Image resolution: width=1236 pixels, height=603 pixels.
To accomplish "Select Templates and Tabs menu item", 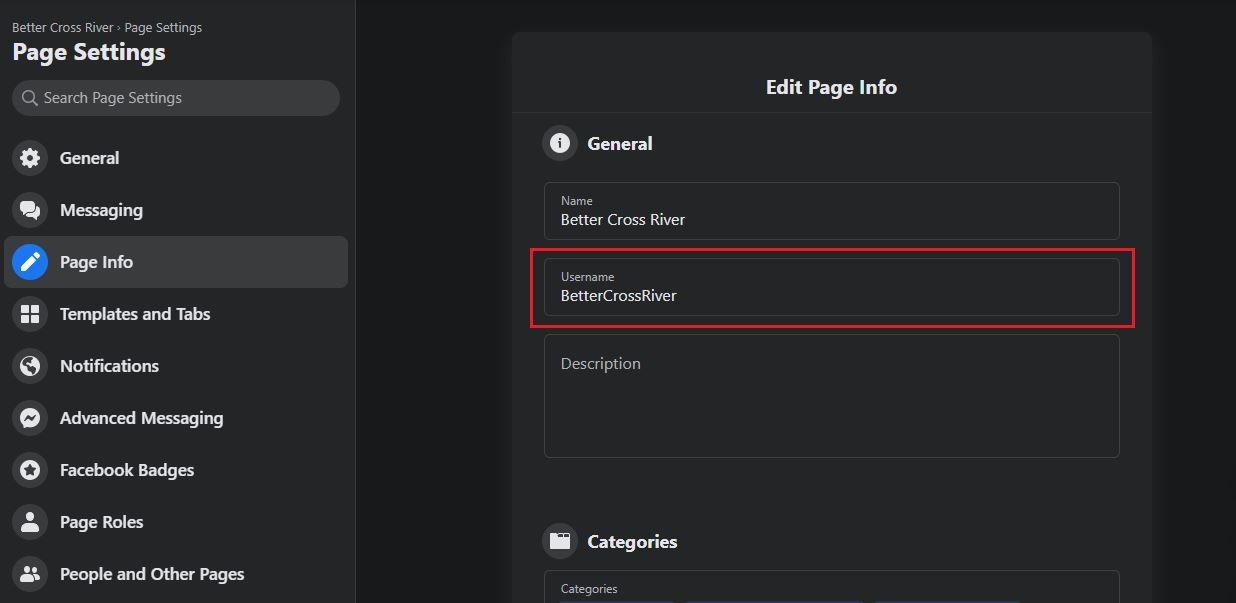I will click(135, 314).
